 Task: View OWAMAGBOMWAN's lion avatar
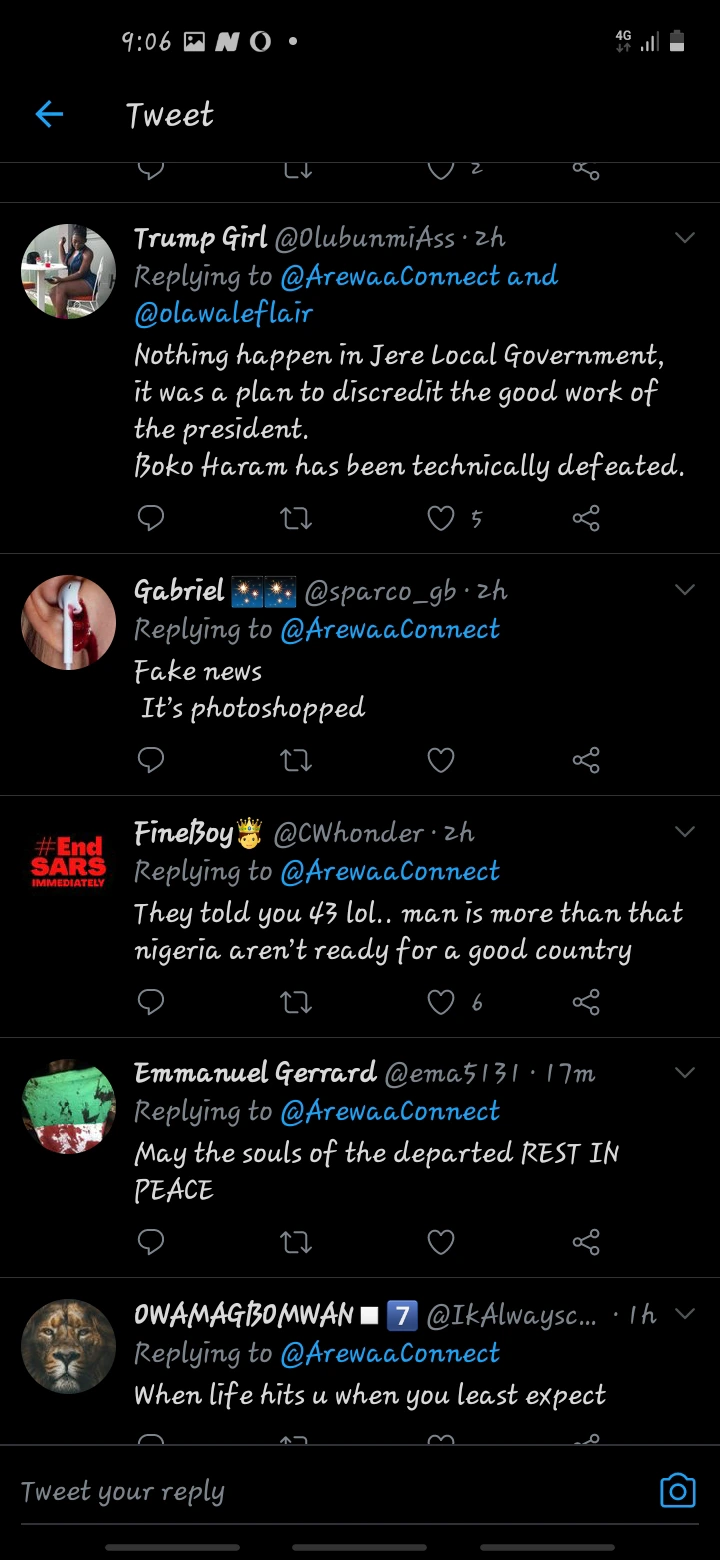point(68,1346)
